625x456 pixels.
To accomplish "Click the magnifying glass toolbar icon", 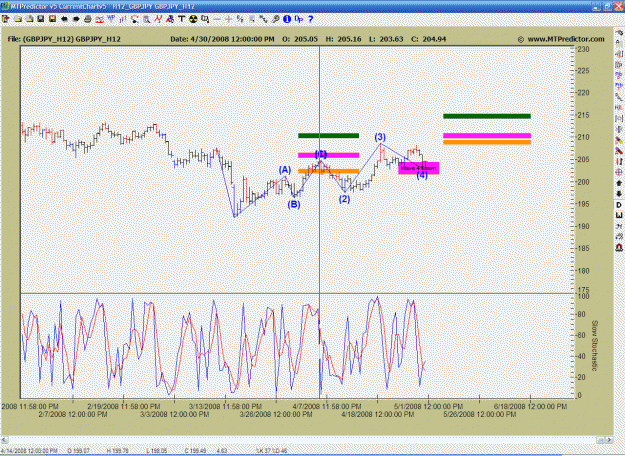I will 275,19.
